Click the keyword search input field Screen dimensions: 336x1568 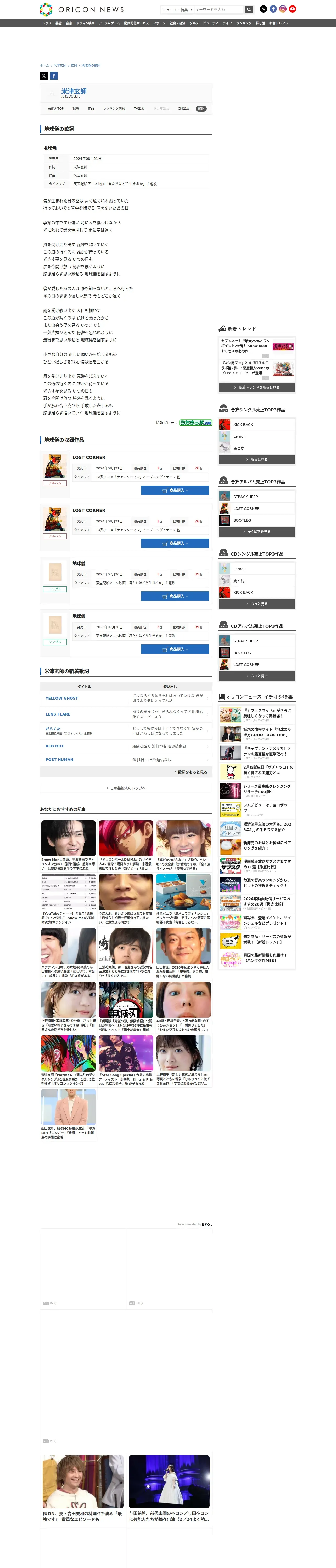[x=219, y=10]
